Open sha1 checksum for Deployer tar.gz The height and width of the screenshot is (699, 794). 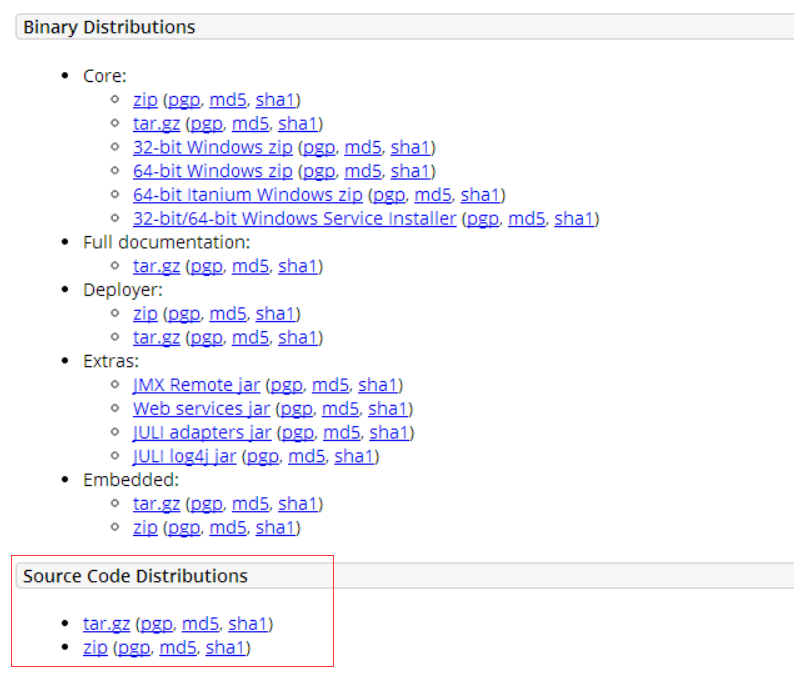click(298, 338)
